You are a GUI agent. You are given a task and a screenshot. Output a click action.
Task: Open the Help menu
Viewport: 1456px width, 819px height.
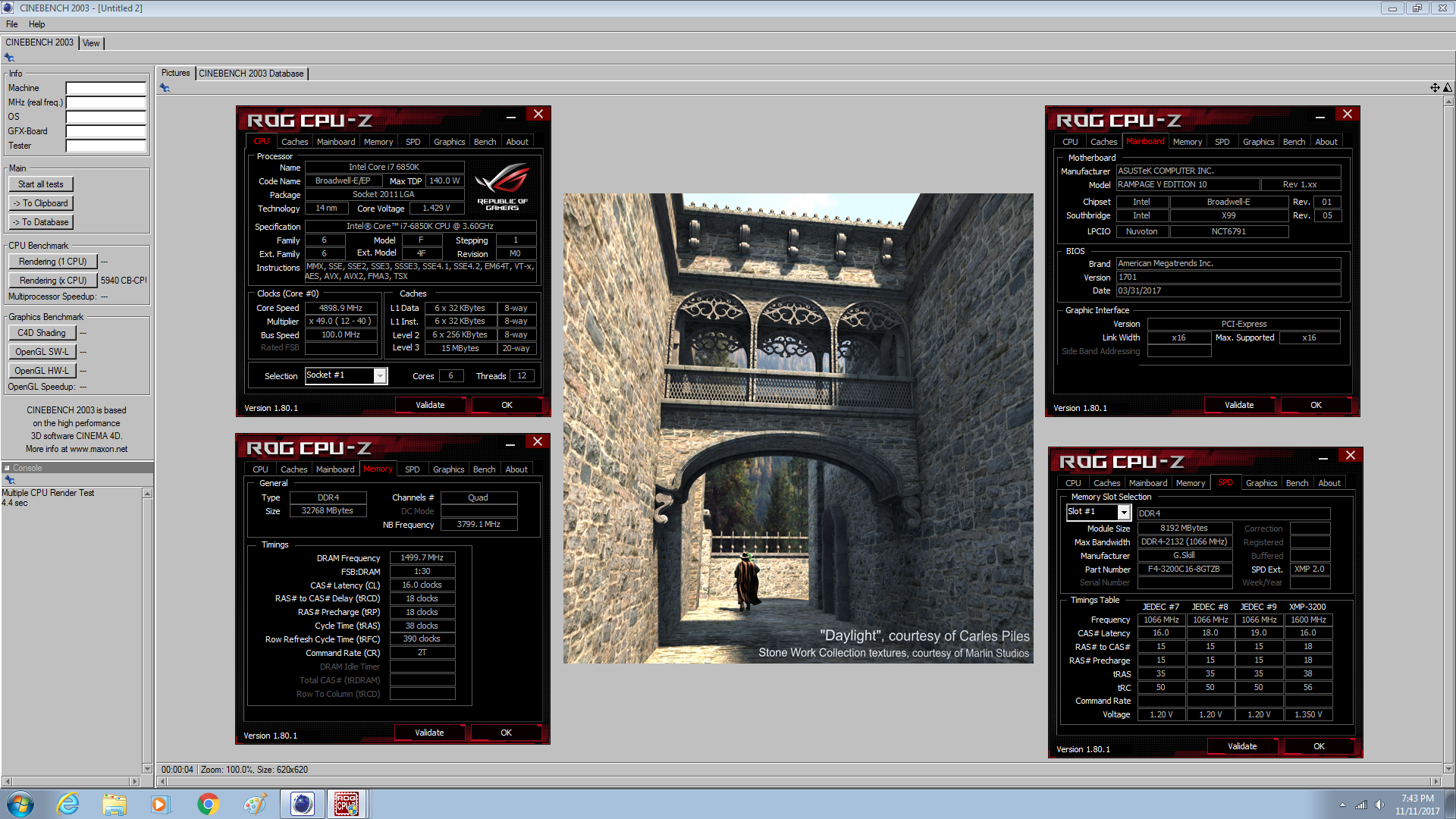point(36,24)
